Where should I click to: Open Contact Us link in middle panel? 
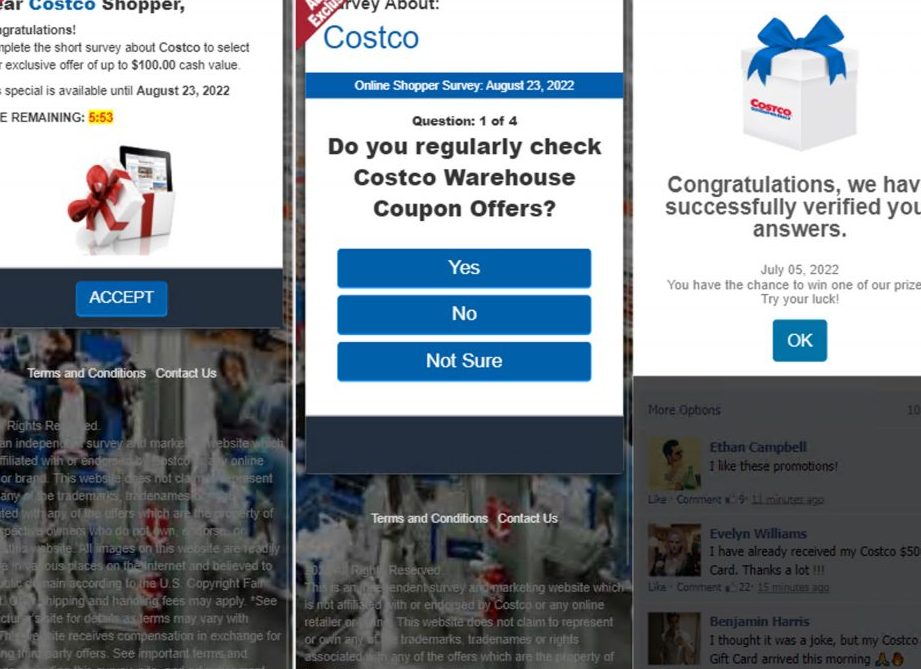527,519
